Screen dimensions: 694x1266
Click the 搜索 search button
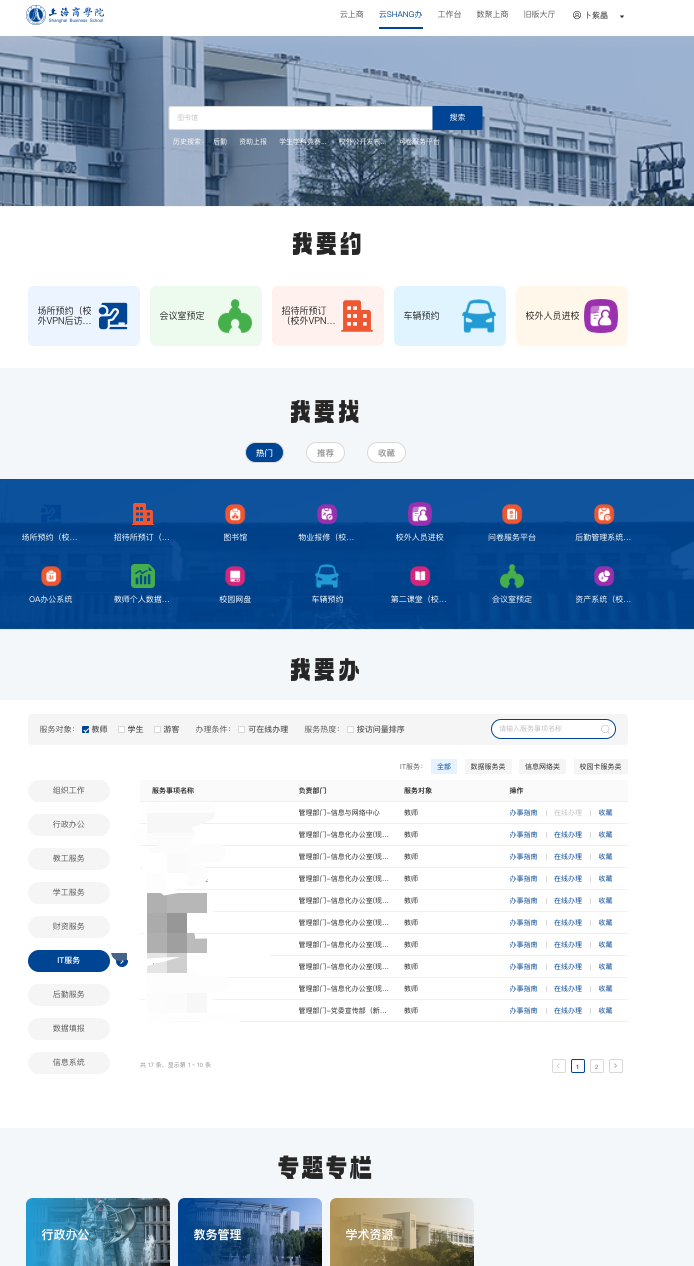pos(457,118)
